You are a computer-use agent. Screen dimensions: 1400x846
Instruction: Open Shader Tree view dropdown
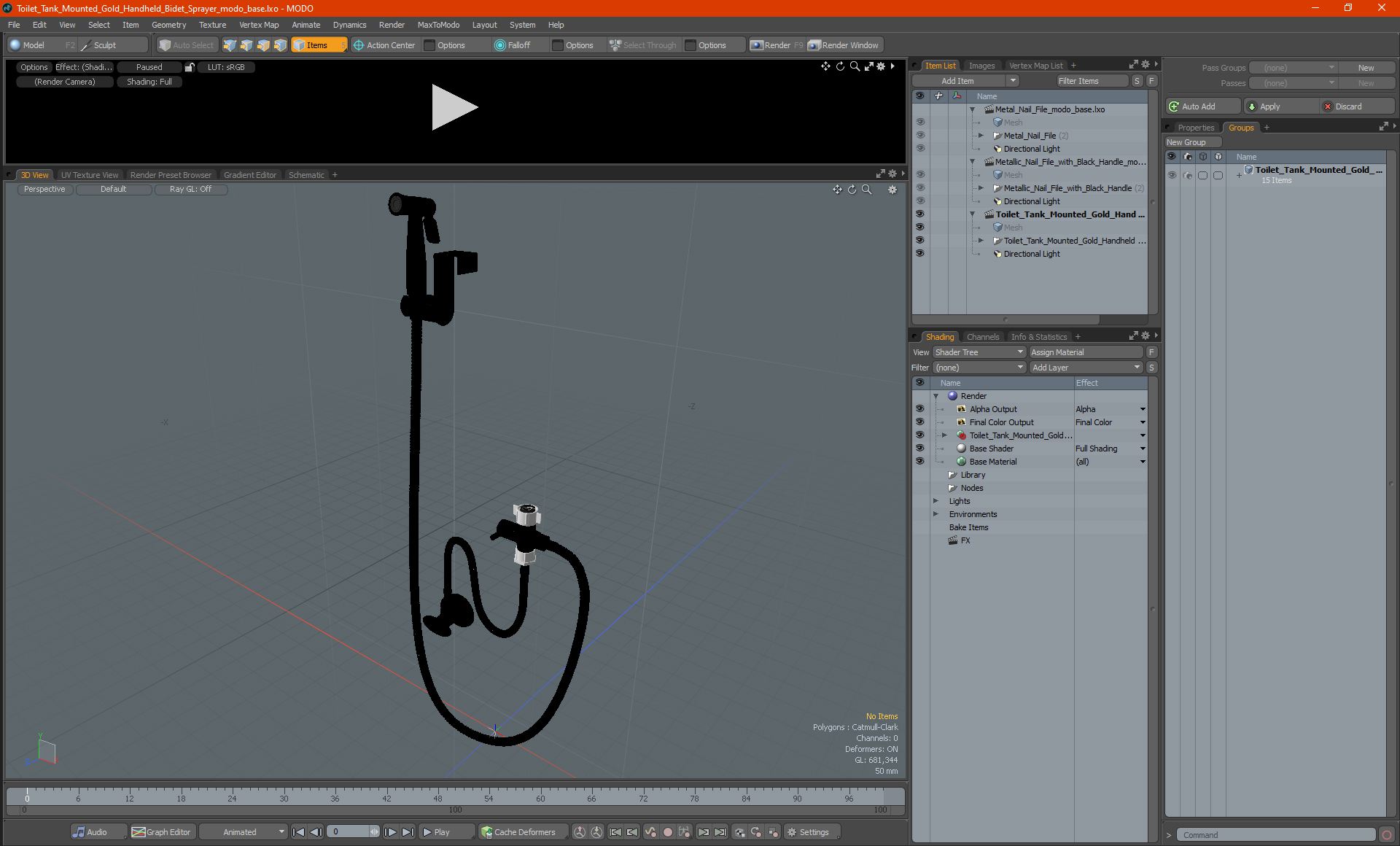(x=979, y=352)
